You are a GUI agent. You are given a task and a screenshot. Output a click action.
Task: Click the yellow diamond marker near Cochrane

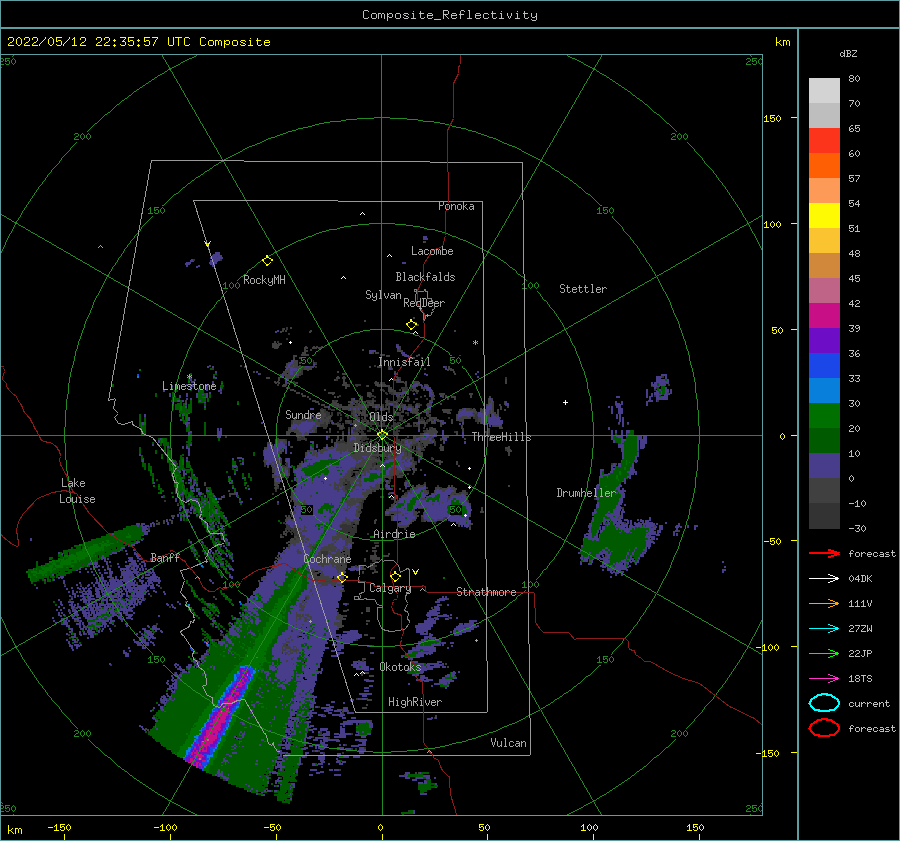[x=342, y=577]
